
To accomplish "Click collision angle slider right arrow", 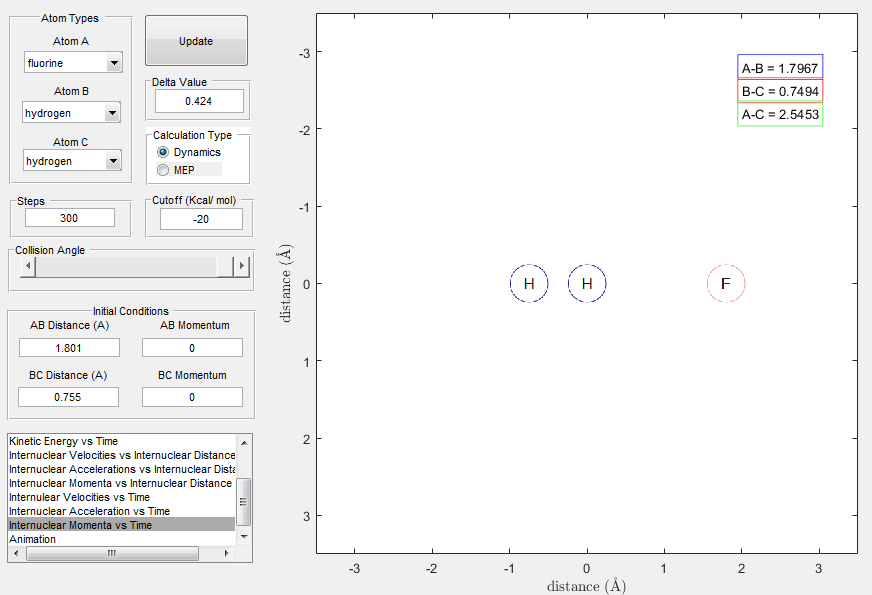I will point(241,266).
